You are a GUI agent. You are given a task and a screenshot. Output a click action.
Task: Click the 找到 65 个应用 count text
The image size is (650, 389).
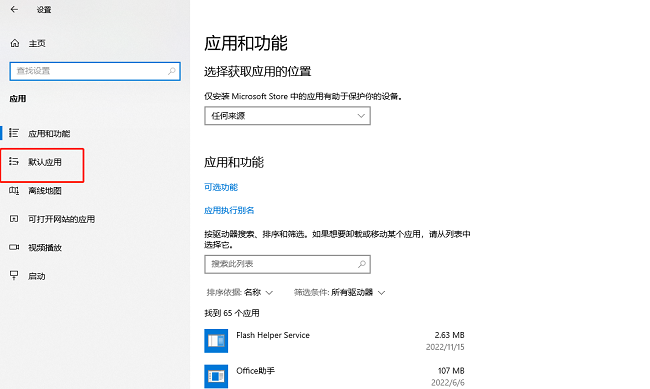(232, 313)
